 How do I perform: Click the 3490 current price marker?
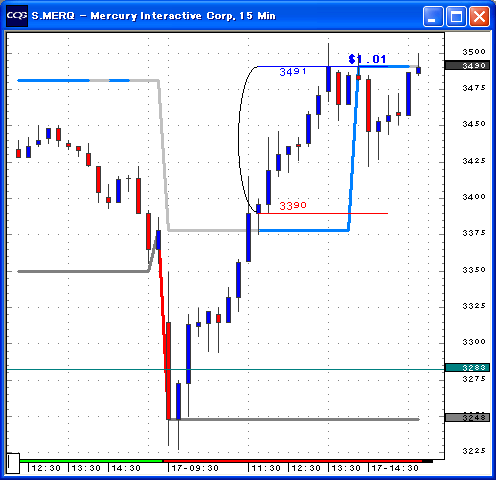(468, 65)
